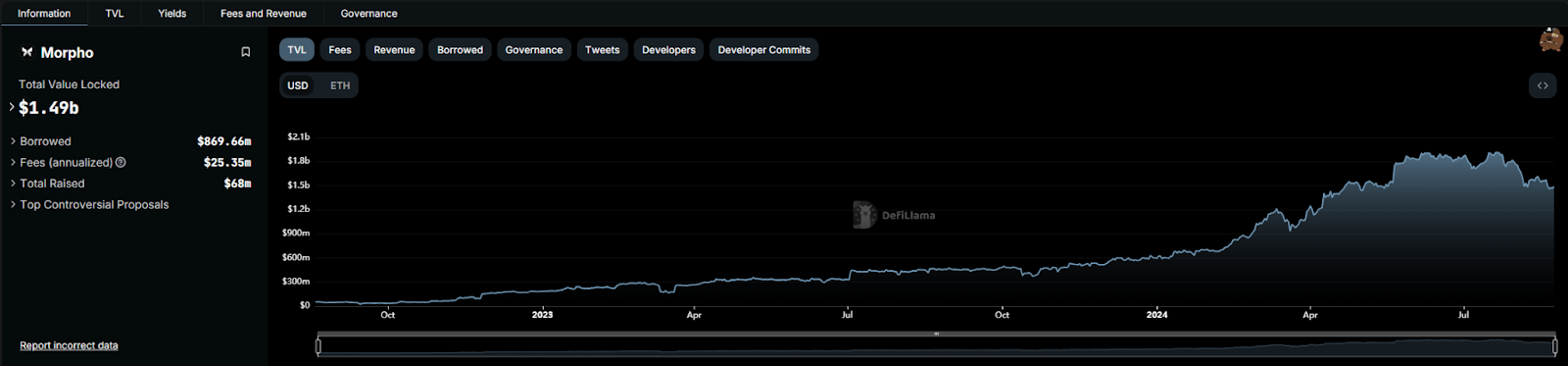Toggle the Developer Commits series
Viewport: 1568px width, 366px height.
coord(763,50)
